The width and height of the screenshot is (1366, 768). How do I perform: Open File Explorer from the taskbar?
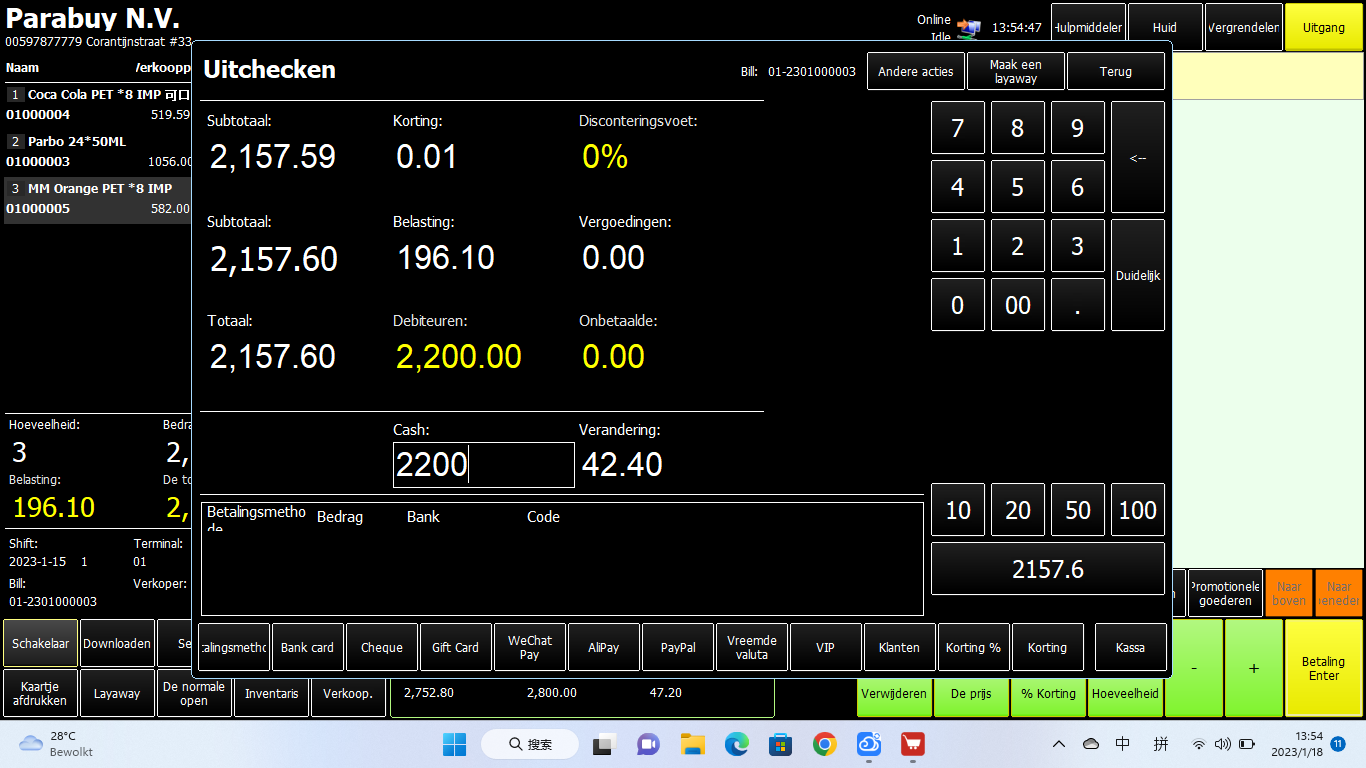tap(693, 744)
